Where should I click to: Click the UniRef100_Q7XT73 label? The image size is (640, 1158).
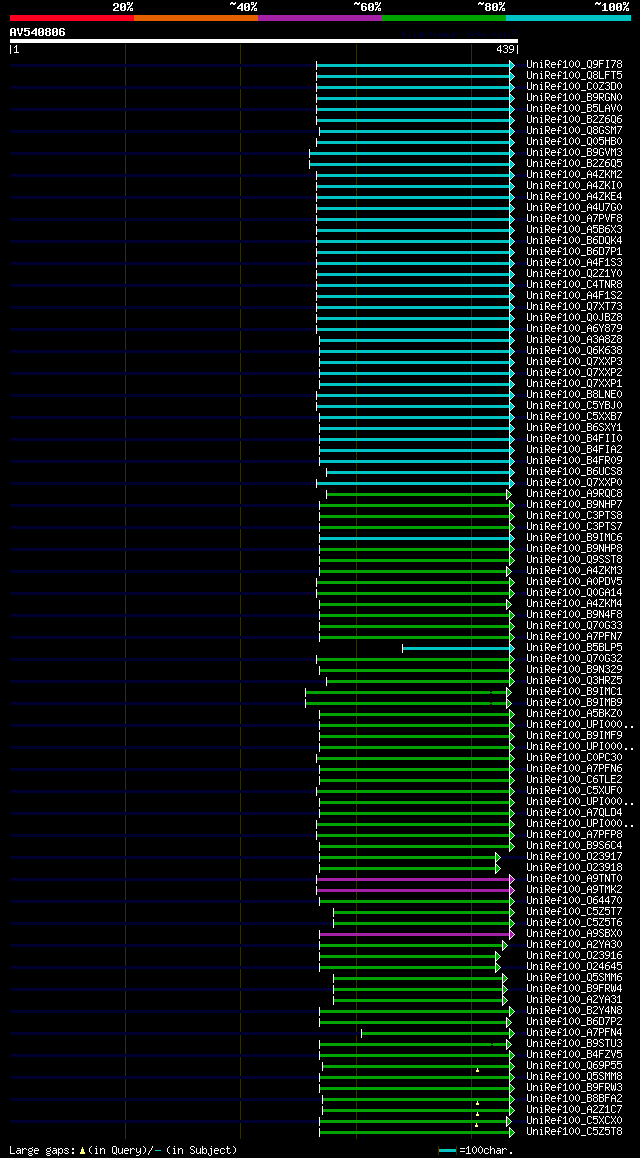[574, 307]
